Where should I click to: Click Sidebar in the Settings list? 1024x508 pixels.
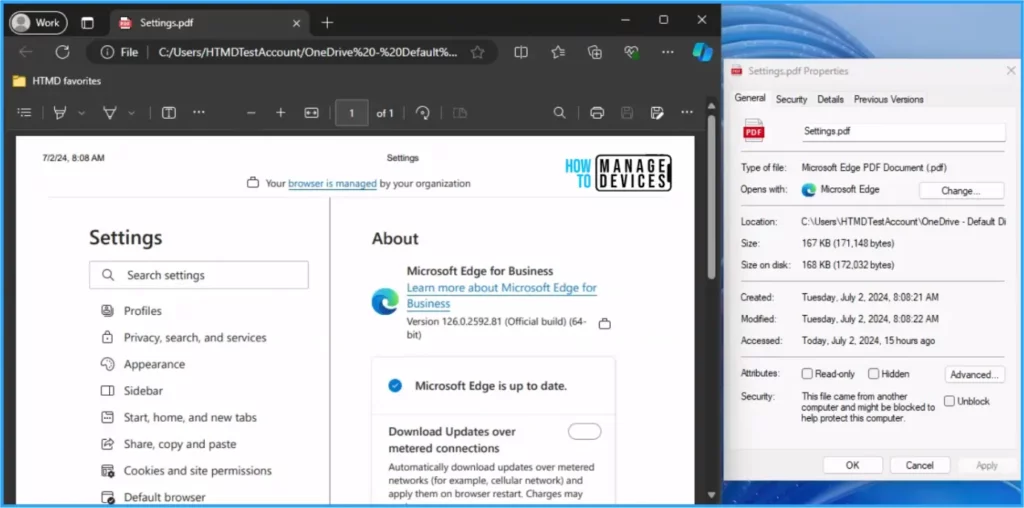point(143,391)
